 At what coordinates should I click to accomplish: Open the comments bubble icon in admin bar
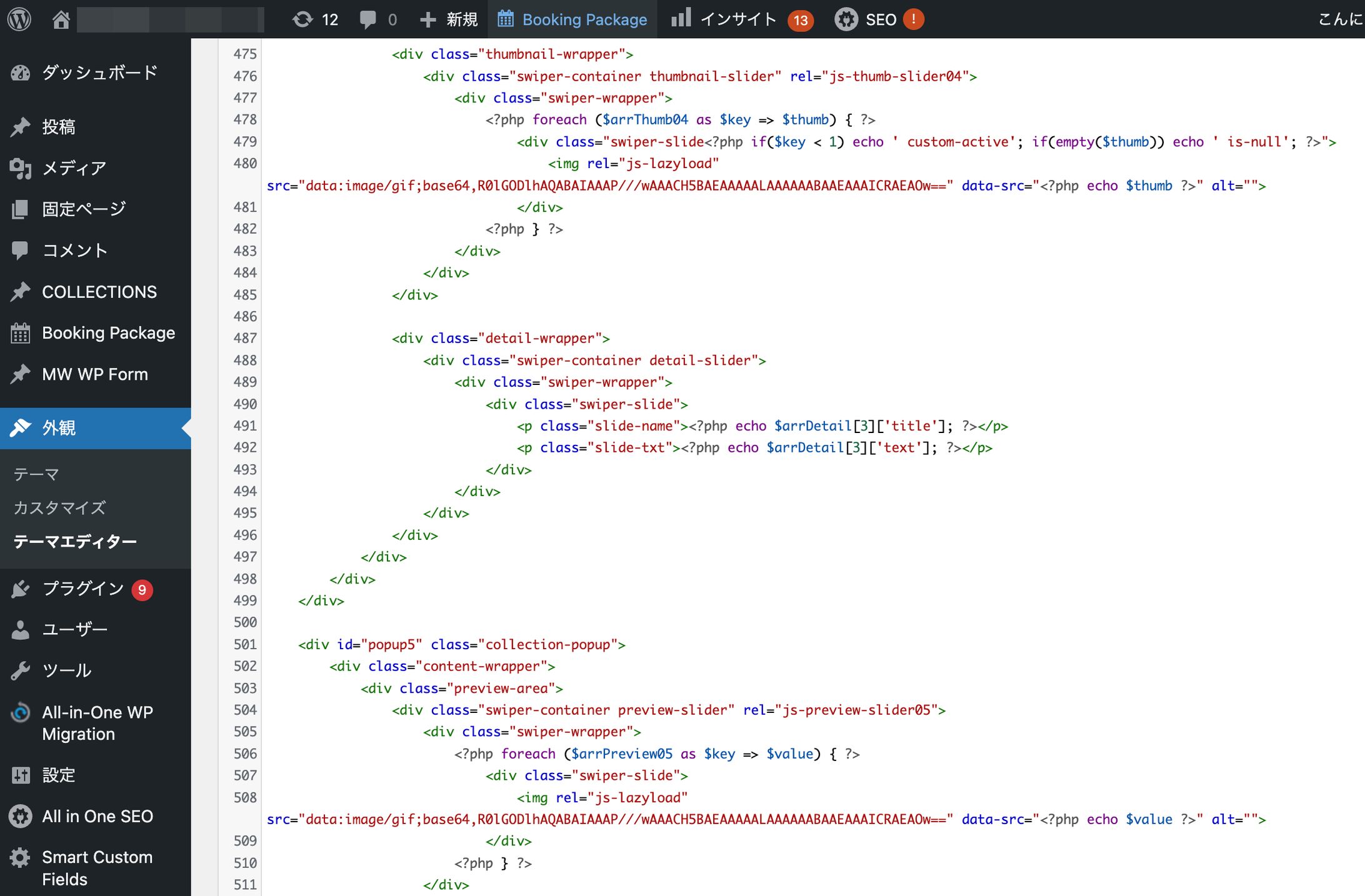click(368, 19)
